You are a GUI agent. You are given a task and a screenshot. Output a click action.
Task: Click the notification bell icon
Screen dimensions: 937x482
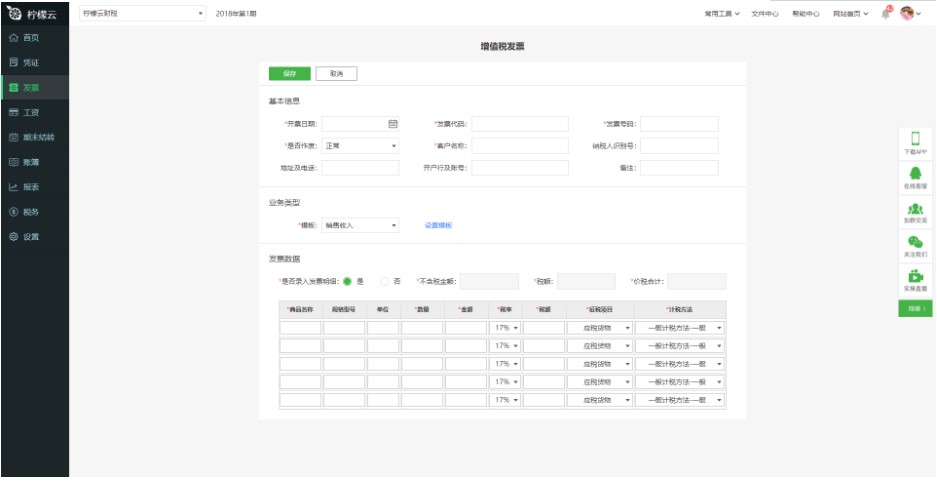pos(886,14)
